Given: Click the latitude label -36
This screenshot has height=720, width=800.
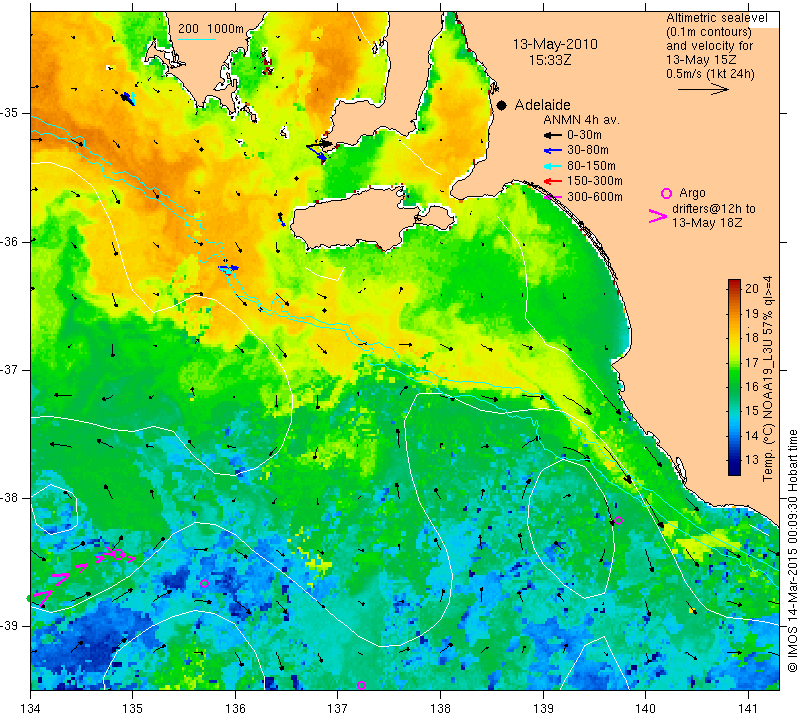Looking at the screenshot, I should pos(11,241).
